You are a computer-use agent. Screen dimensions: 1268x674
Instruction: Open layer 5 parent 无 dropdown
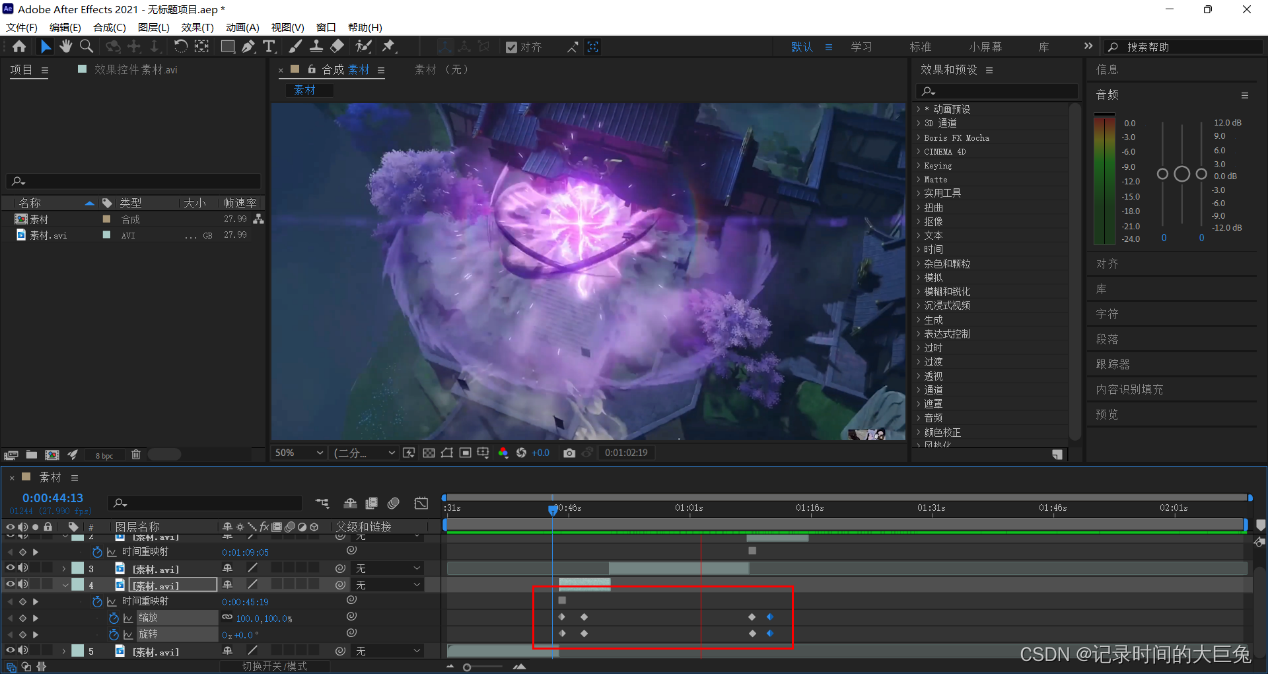388,651
